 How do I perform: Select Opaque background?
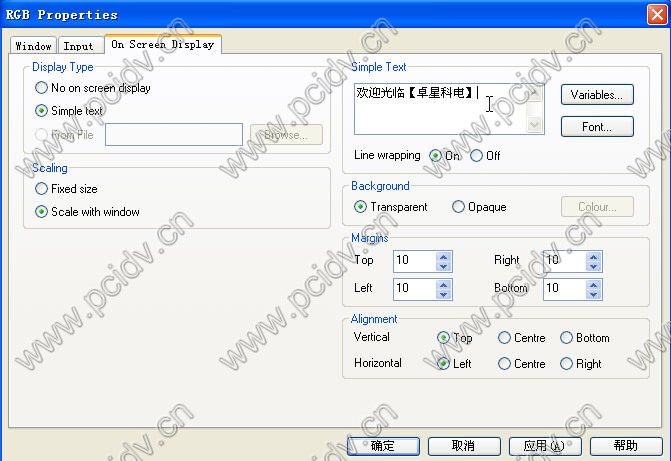click(x=479, y=207)
